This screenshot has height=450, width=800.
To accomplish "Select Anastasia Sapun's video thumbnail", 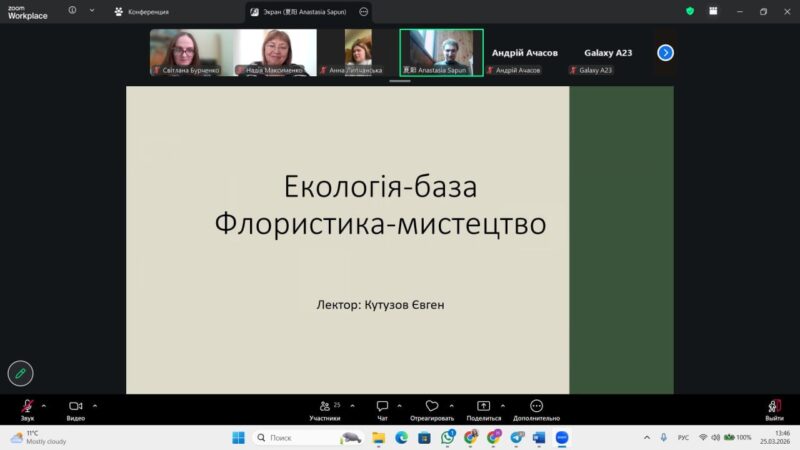I will pos(441,52).
